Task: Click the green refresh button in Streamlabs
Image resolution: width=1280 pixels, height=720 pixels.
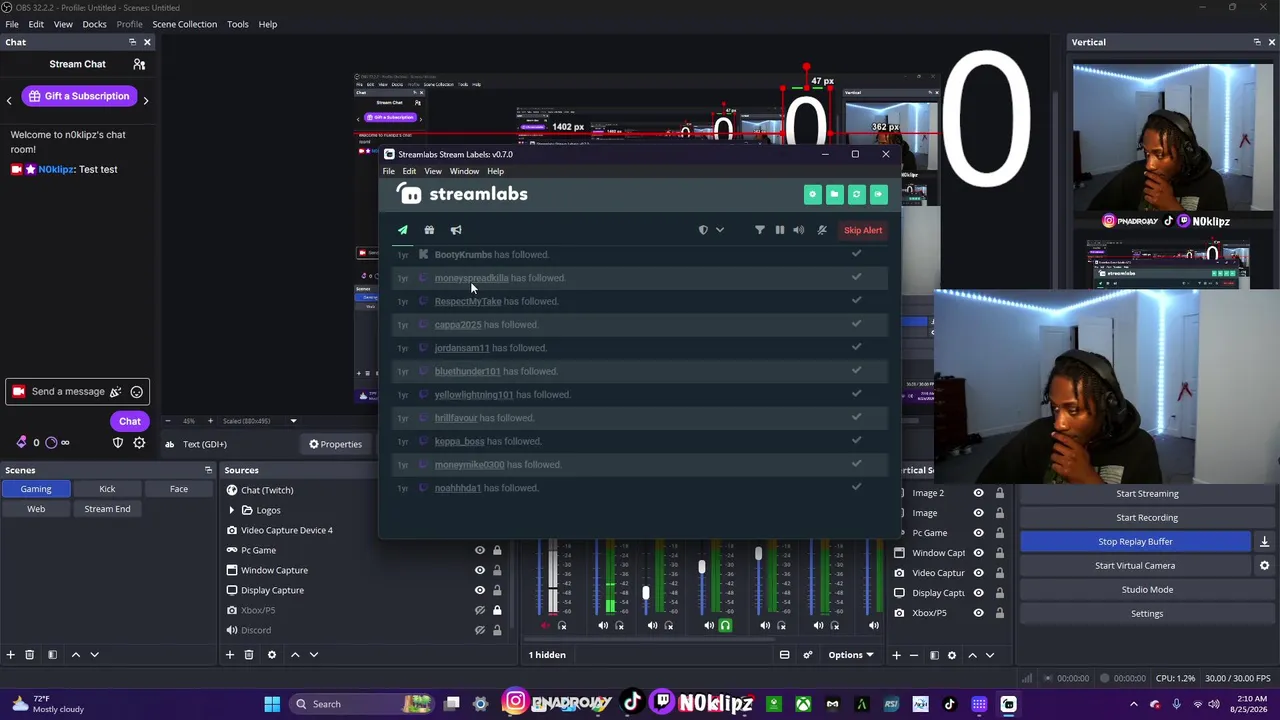Action: (856, 194)
